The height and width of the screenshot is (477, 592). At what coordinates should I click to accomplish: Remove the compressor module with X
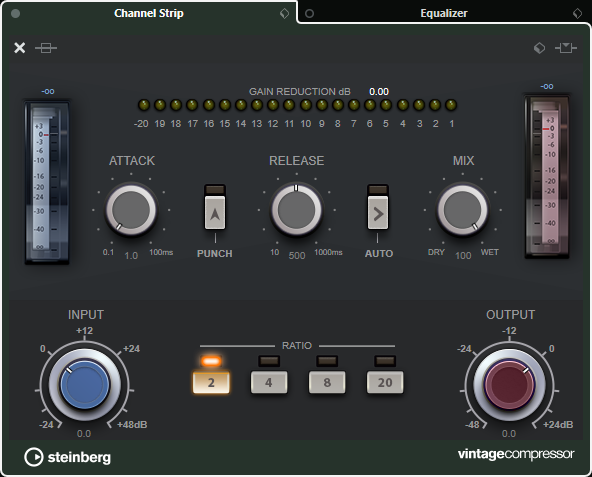[x=20, y=48]
